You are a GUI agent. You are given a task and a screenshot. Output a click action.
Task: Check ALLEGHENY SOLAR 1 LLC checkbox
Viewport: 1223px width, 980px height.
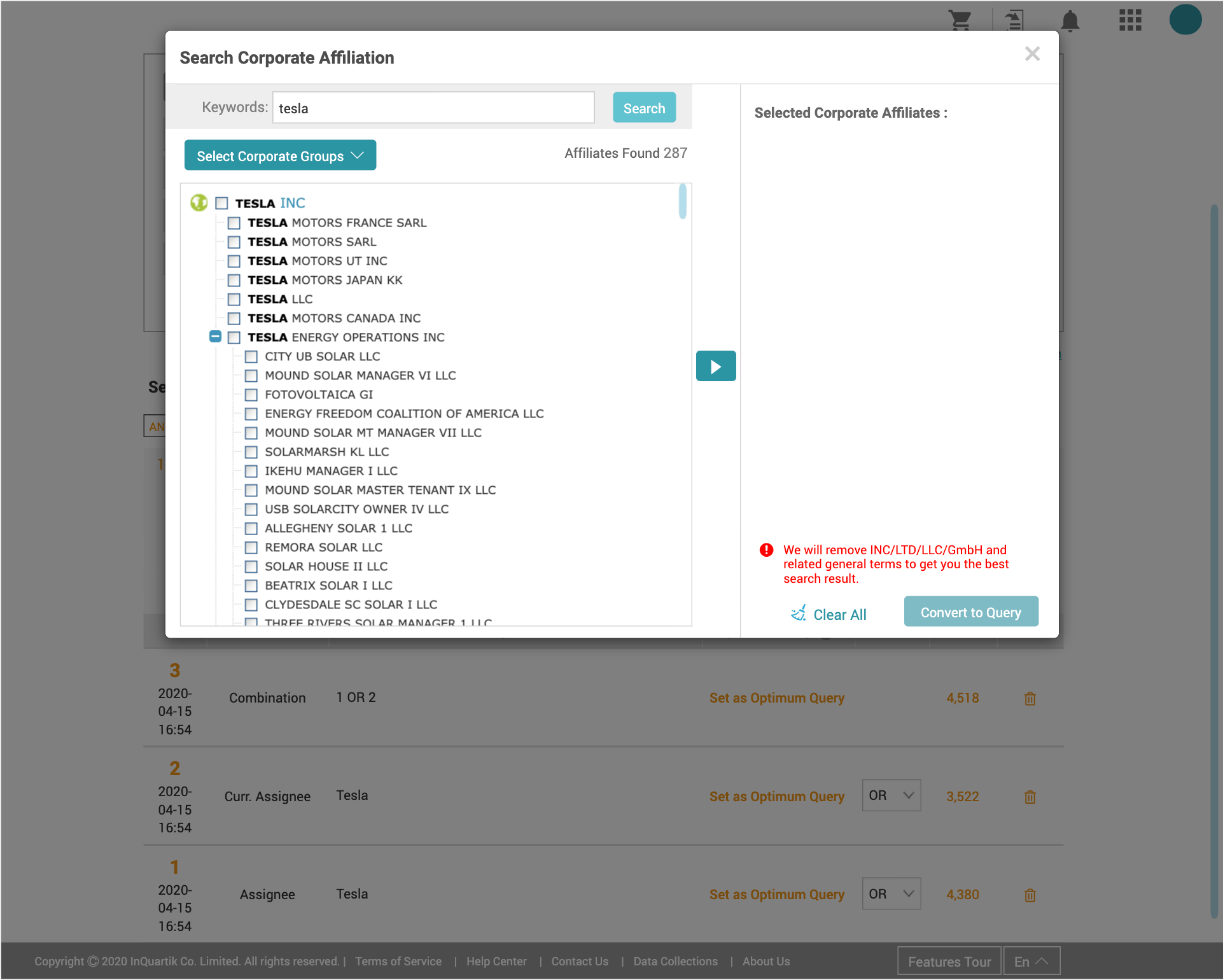point(251,528)
